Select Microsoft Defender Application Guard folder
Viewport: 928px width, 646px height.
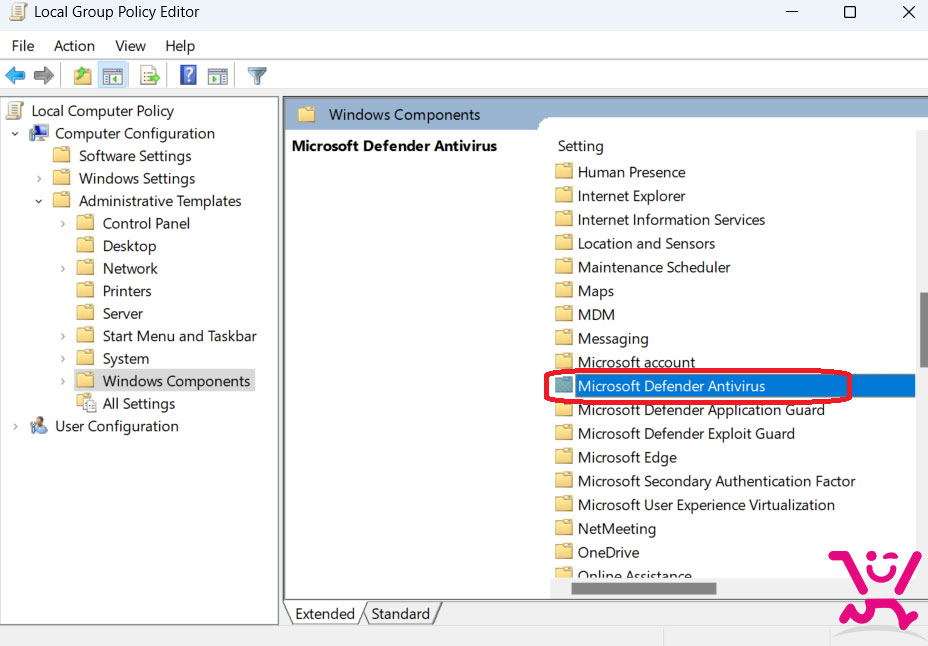tap(701, 409)
